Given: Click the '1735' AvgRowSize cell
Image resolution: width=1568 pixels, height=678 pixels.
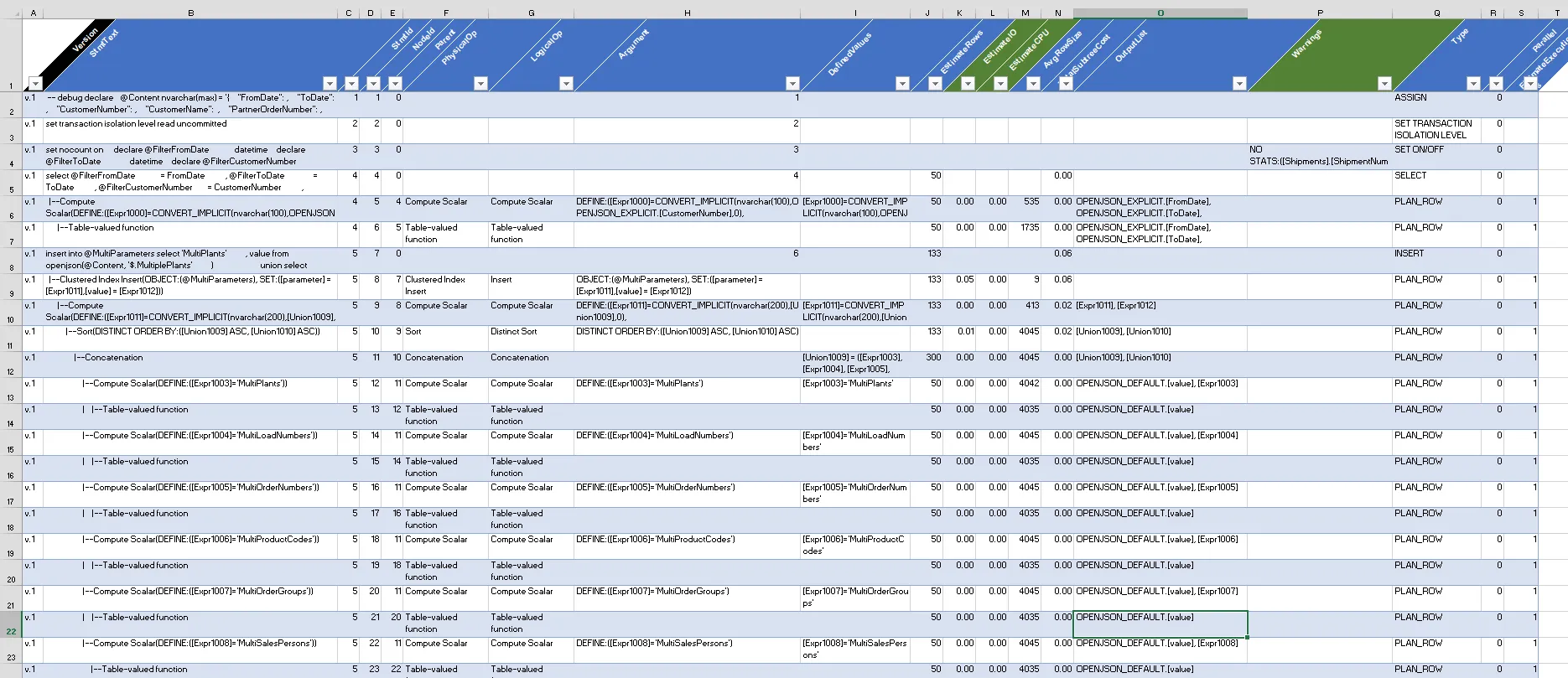Looking at the screenshot, I should tap(1025, 235).
